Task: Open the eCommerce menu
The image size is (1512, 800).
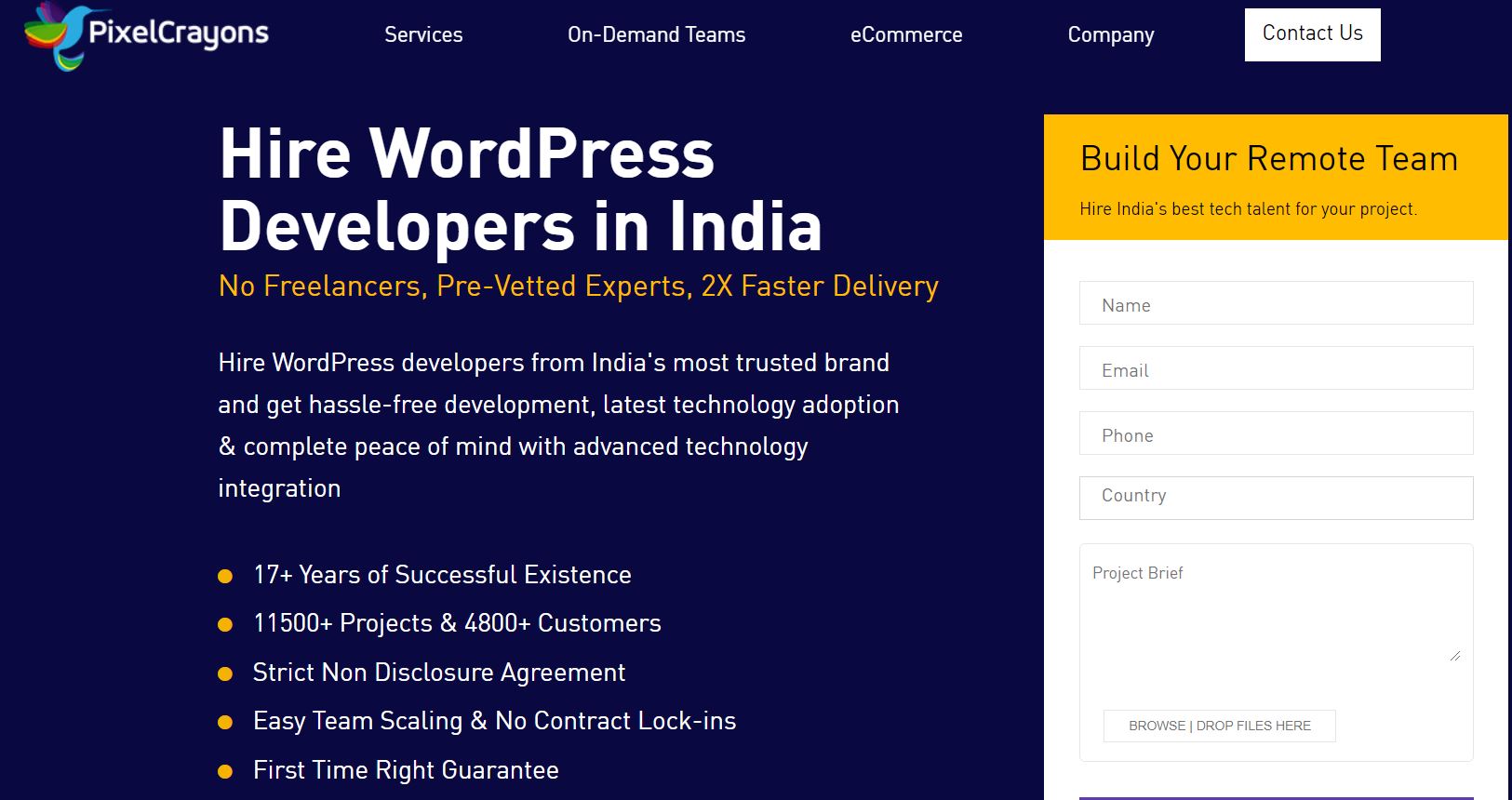Action: [906, 34]
